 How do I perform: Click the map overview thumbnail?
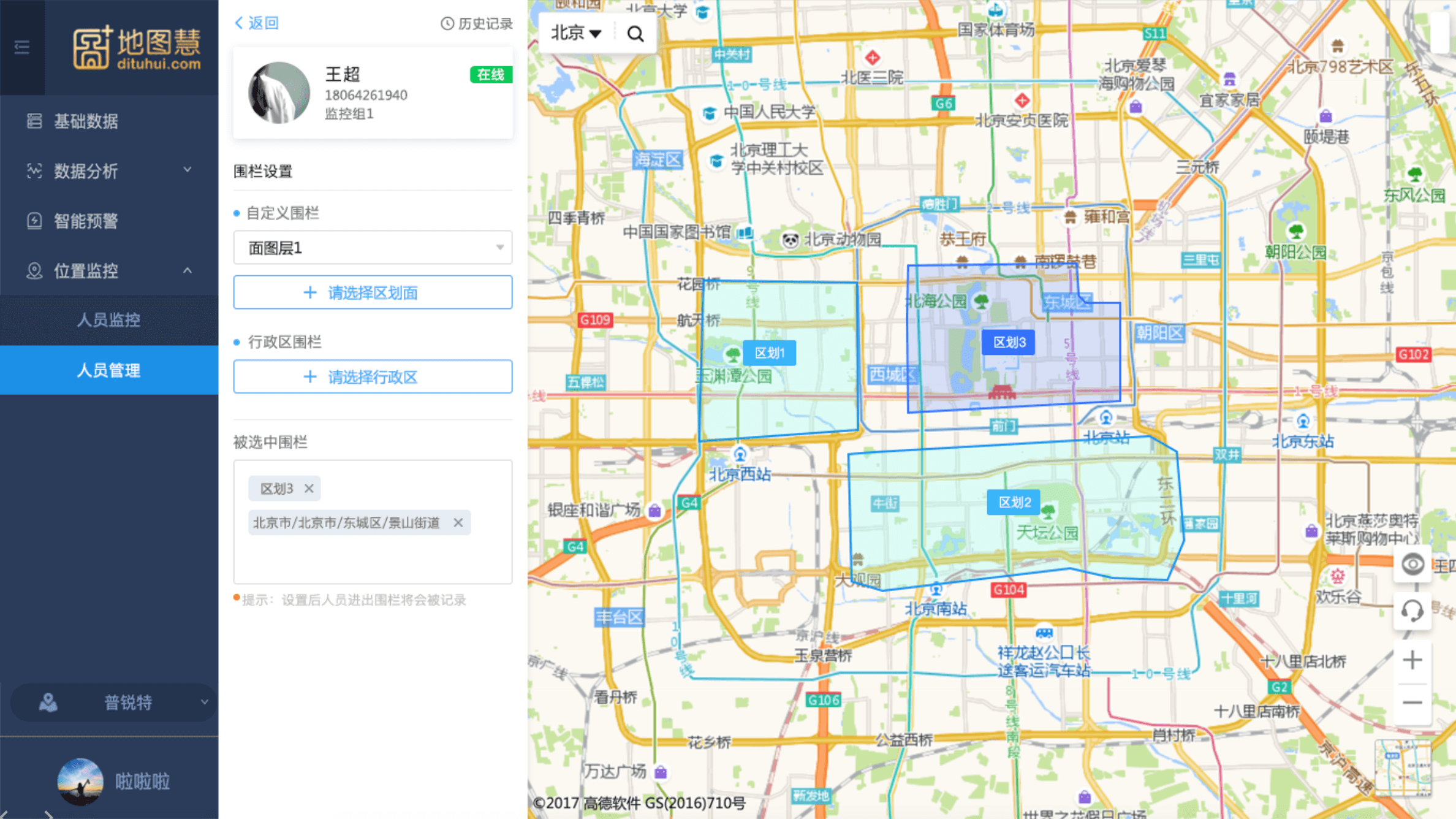tap(1403, 768)
